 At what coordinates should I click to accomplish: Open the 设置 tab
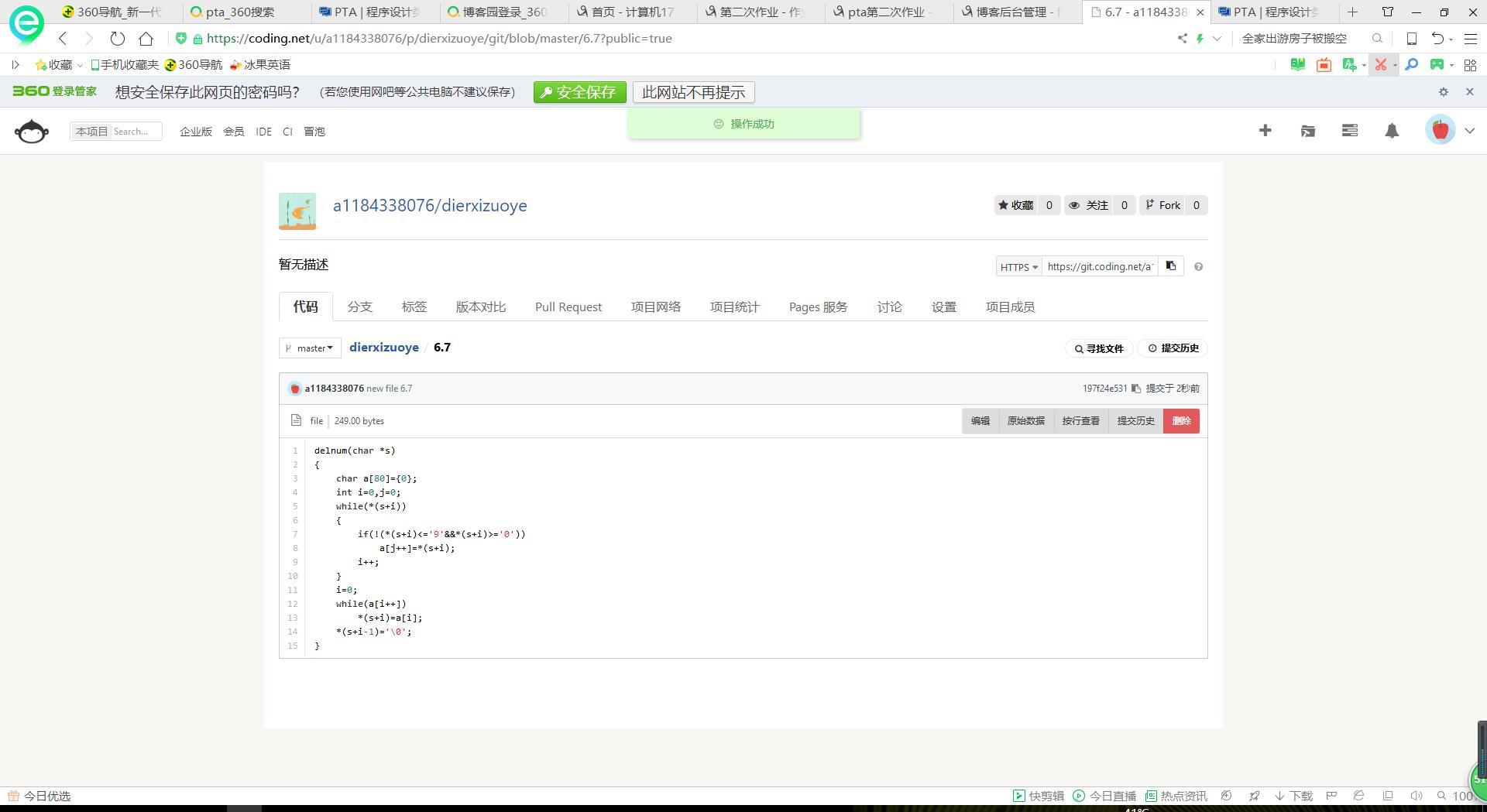(x=943, y=307)
